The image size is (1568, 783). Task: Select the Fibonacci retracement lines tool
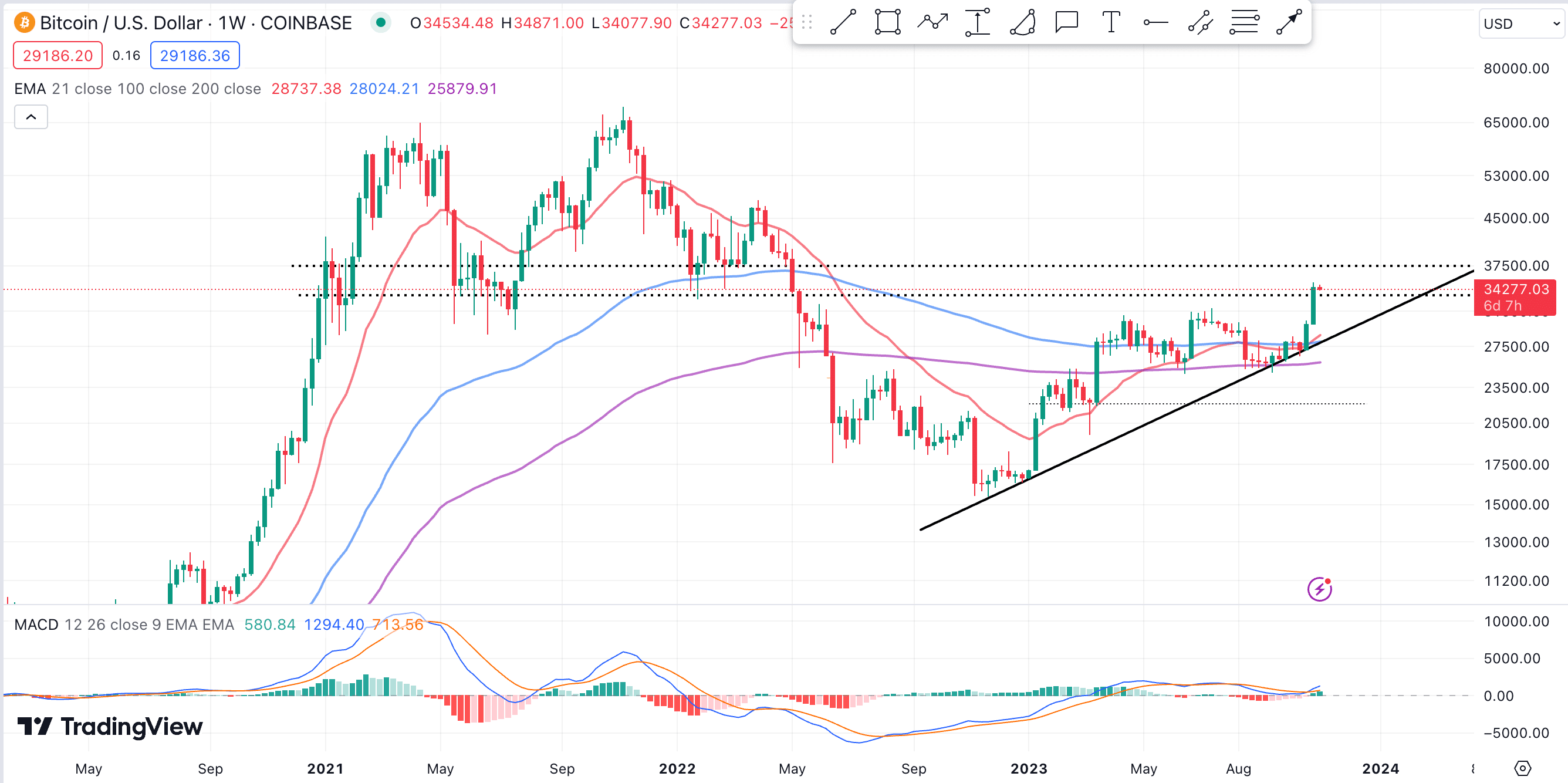(x=1244, y=22)
